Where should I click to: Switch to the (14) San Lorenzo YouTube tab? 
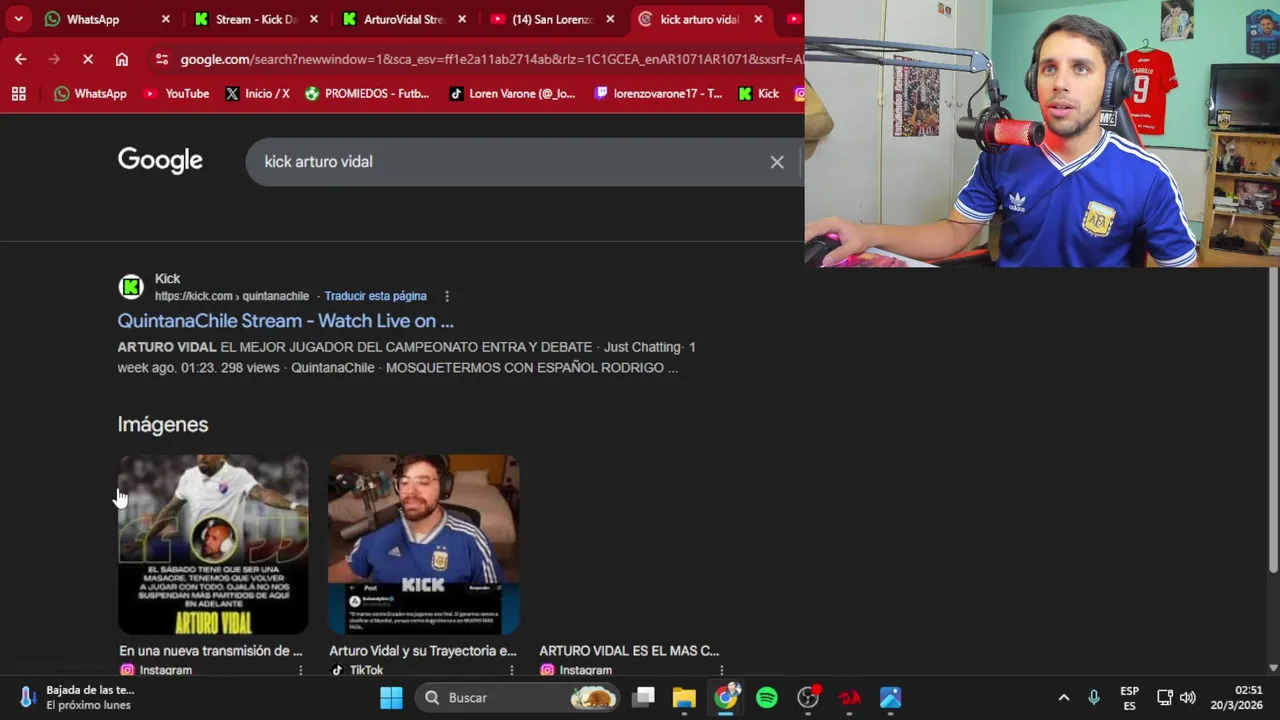pyautogui.click(x=552, y=19)
